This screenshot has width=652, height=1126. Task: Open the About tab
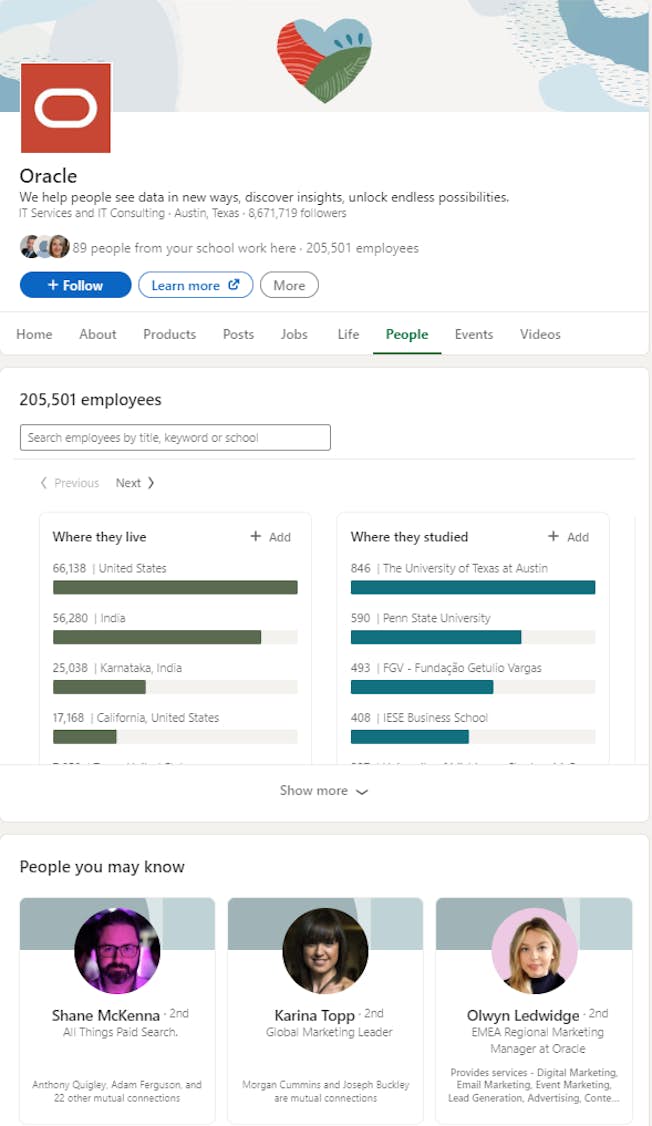click(98, 334)
